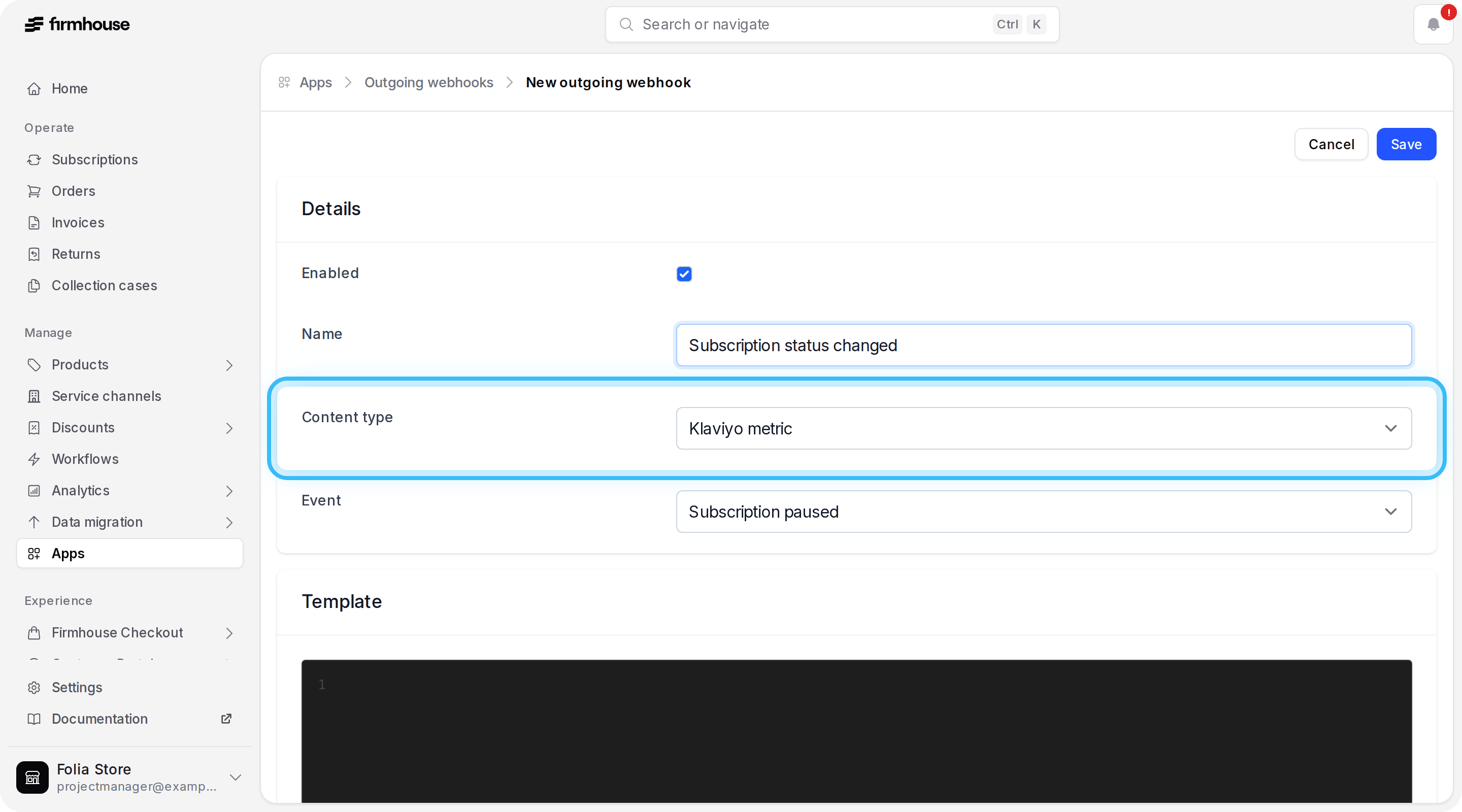Expand the Discounts submenu chevron
This screenshot has height=812, width=1462.
[229, 428]
